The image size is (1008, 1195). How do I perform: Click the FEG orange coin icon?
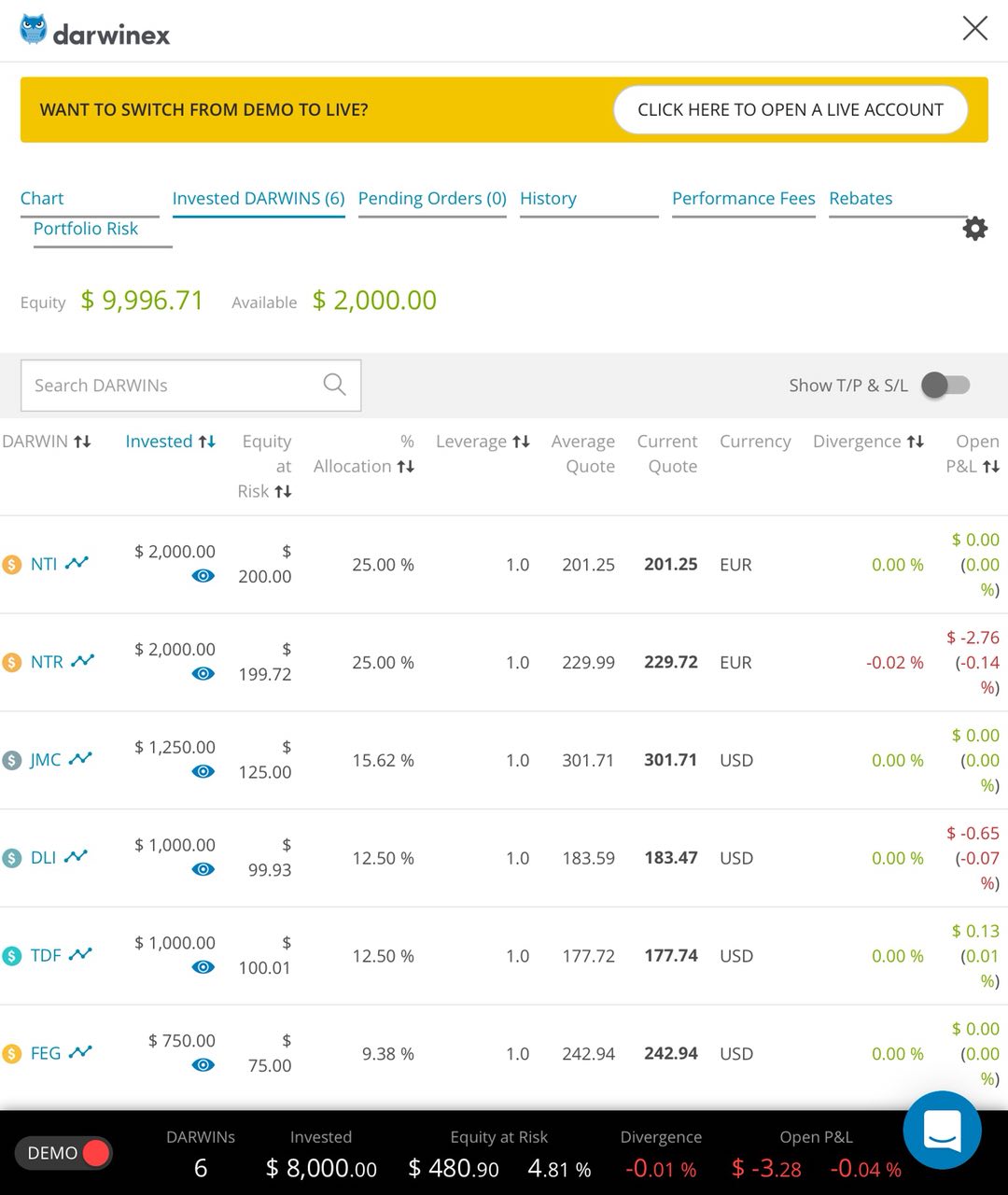[x=11, y=1054]
